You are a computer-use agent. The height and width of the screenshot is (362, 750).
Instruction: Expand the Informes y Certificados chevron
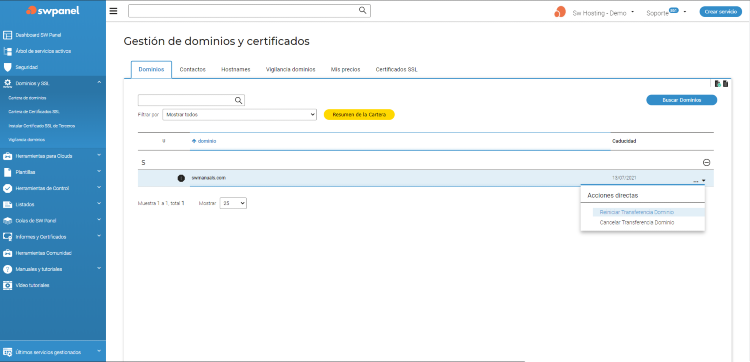click(99, 236)
